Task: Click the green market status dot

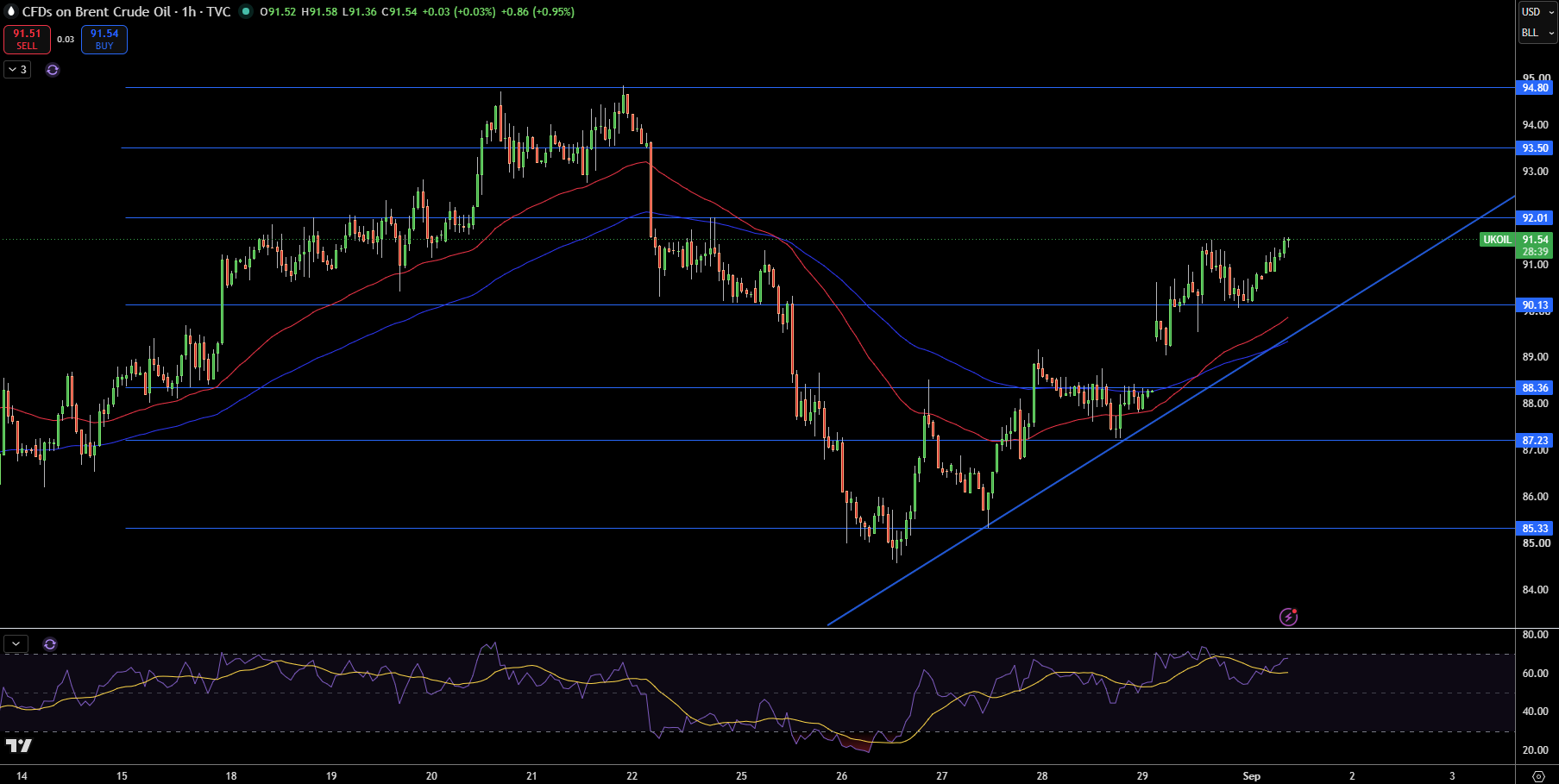Action: (x=246, y=12)
